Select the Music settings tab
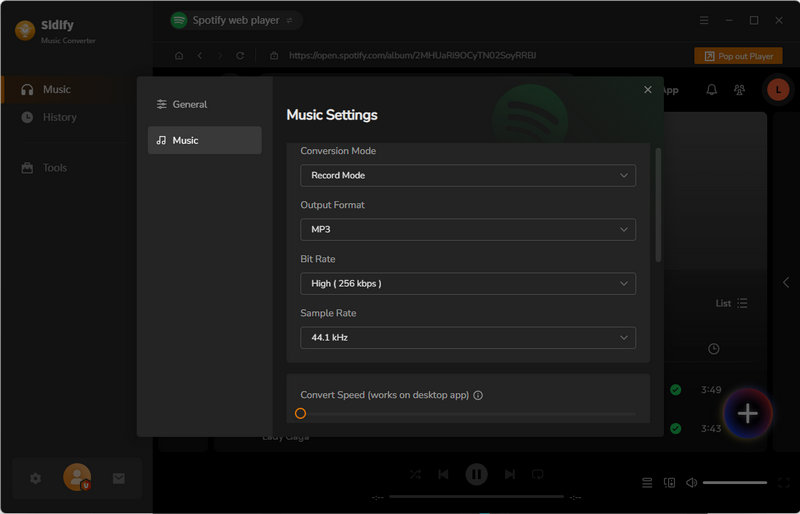 point(205,140)
